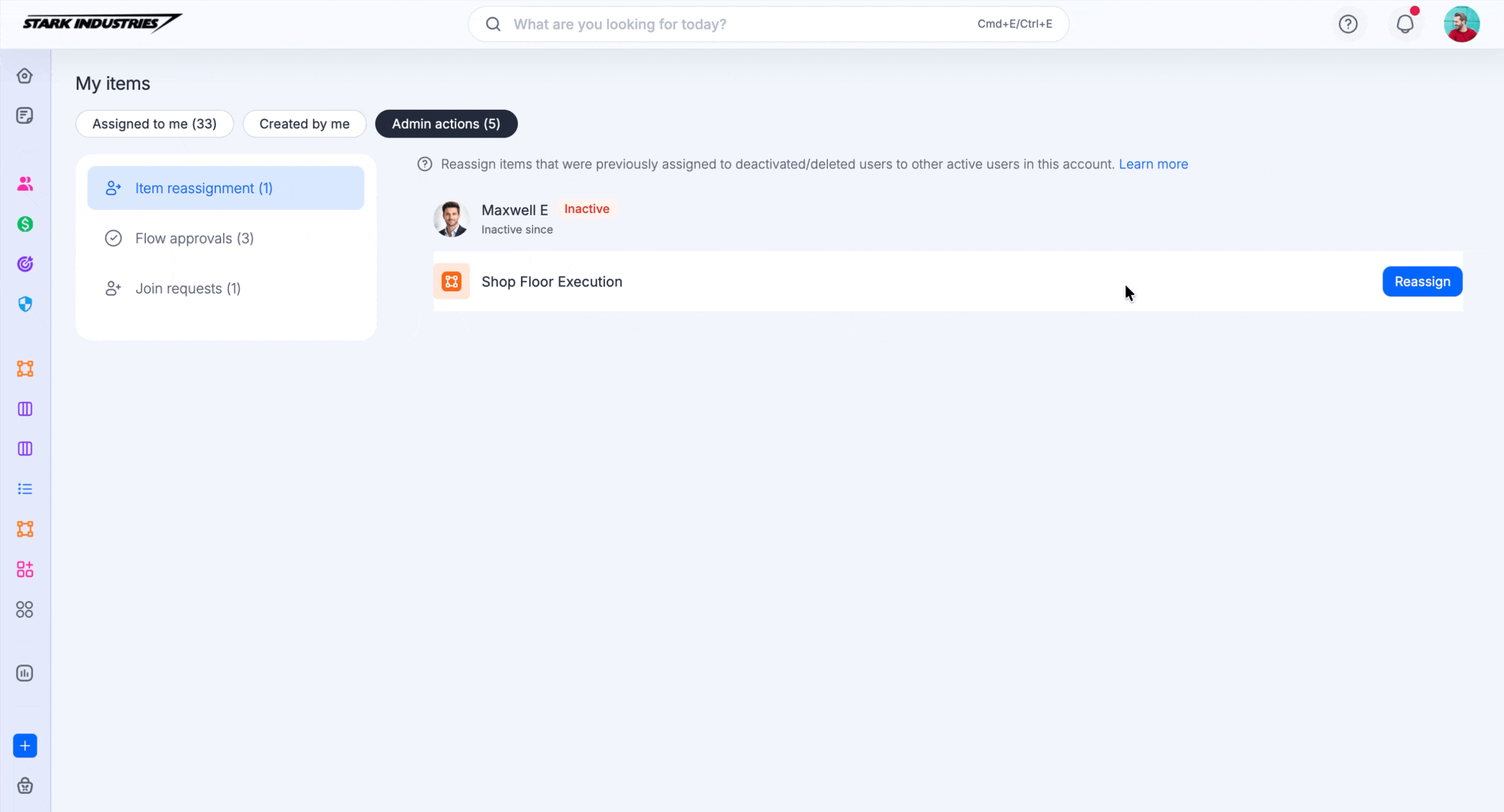Image resolution: width=1504 pixels, height=812 pixels.
Task: Open the Home icon in sidebar
Action: click(x=25, y=76)
